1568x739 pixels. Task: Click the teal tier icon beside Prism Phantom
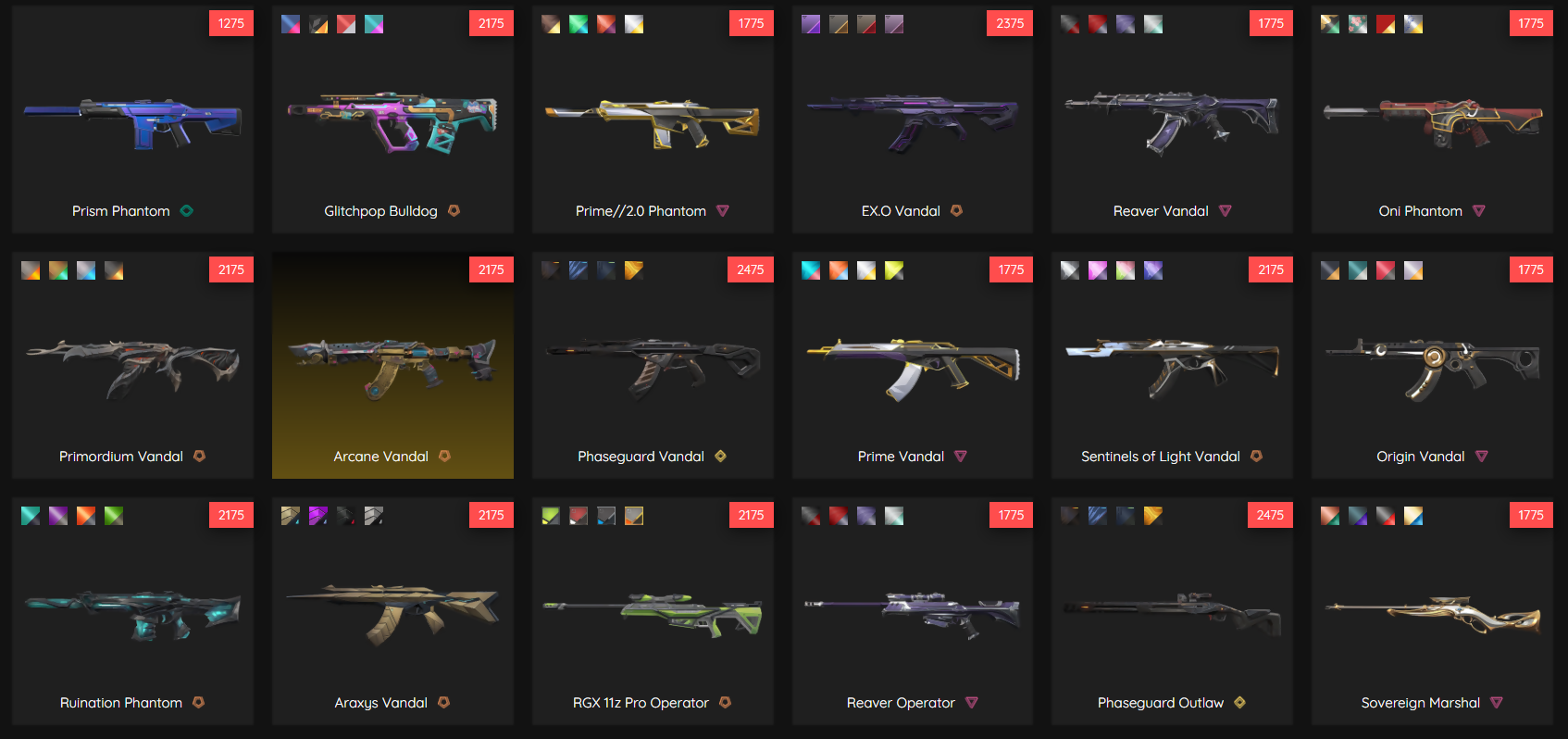187,211
